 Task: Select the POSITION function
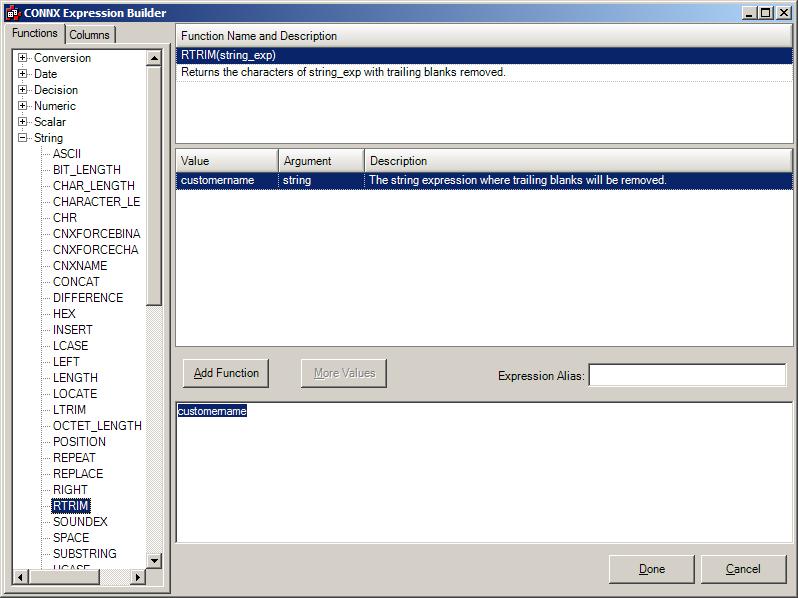(79, 442)
